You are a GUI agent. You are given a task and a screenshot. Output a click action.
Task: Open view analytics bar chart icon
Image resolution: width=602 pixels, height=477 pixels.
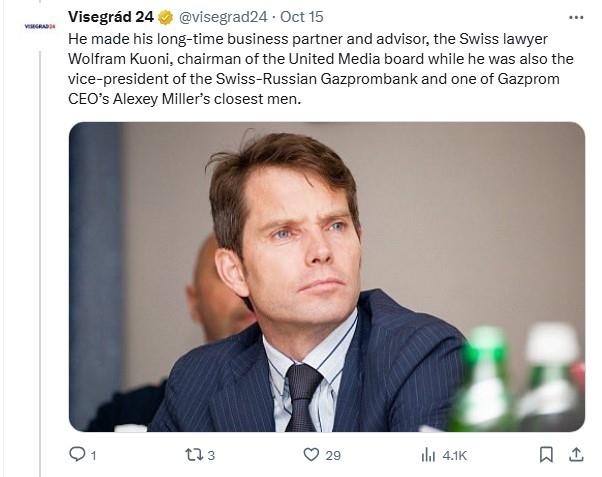(x=428, y=454)
